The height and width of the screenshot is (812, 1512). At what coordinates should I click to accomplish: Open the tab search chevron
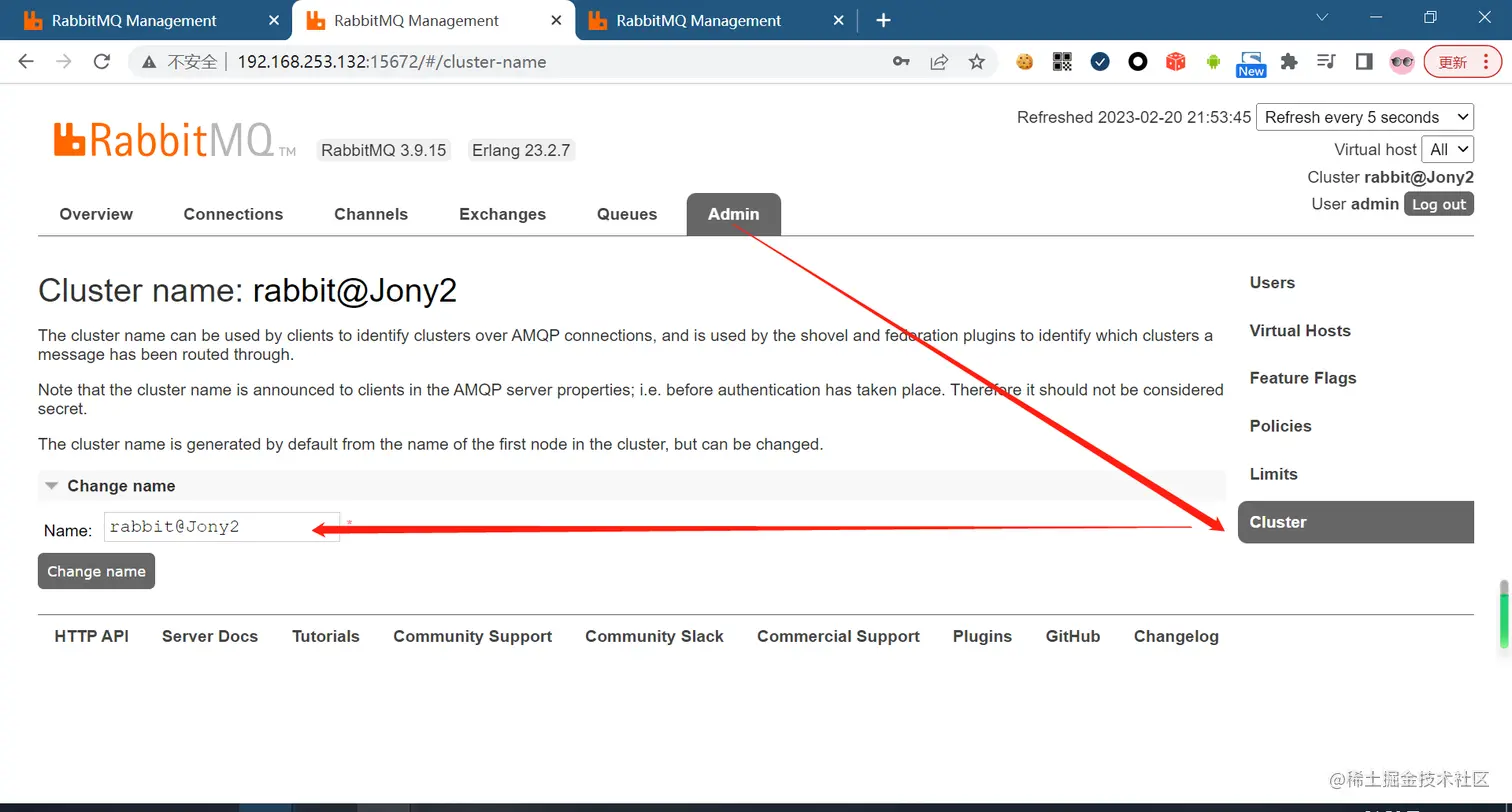coord(1322,17)
